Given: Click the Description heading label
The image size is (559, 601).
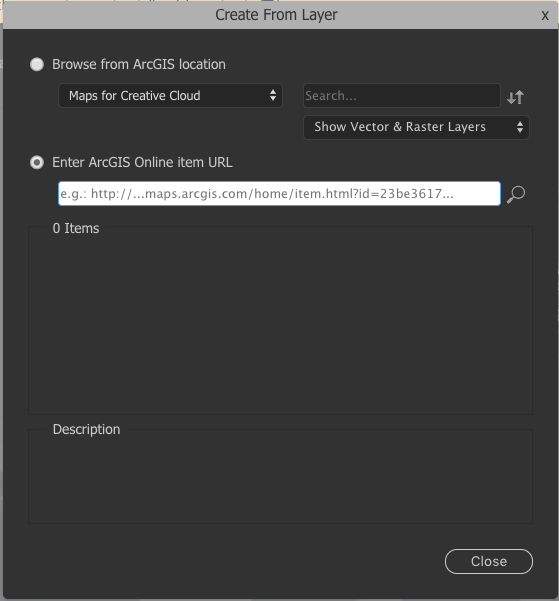Looking at the screenshot, I should click(86, 429).
